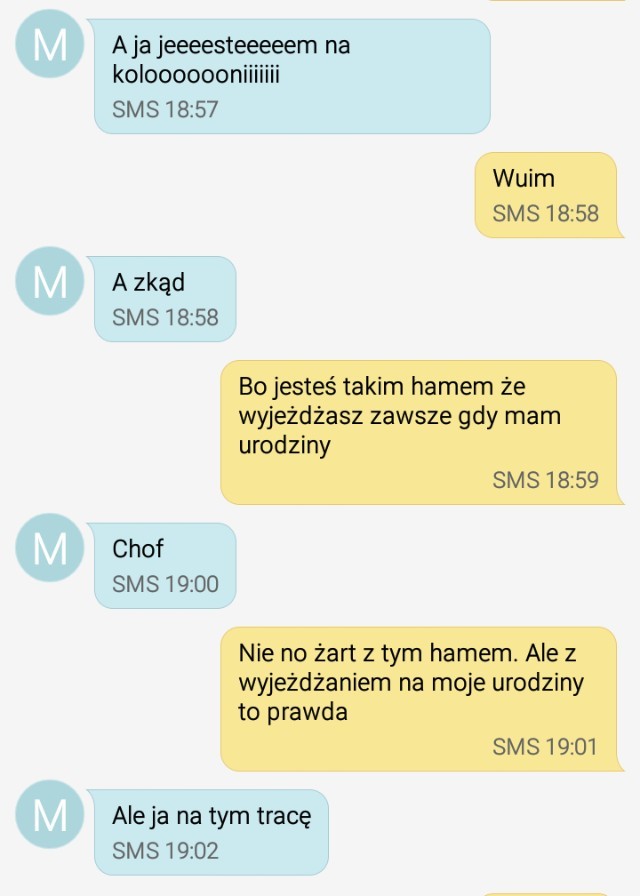Tap the SMS 19:02 timestamp
The height and width of the screenshot is (896, 640).
pyautogui.click(x=165, y=850)
